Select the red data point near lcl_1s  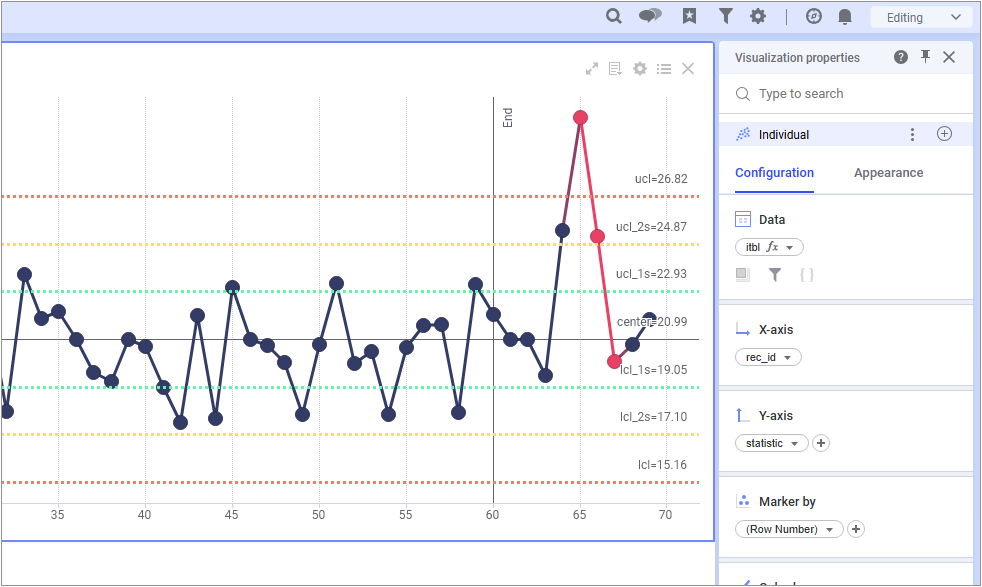click(614, 361)
